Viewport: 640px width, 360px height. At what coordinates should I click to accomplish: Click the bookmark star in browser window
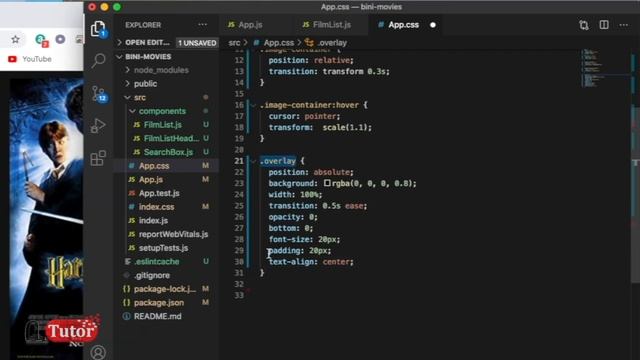(x=15, y=39)
